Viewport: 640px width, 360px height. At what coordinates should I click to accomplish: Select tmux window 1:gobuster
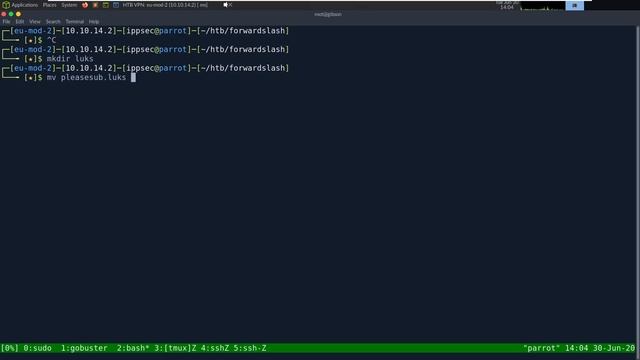point(84,348)
